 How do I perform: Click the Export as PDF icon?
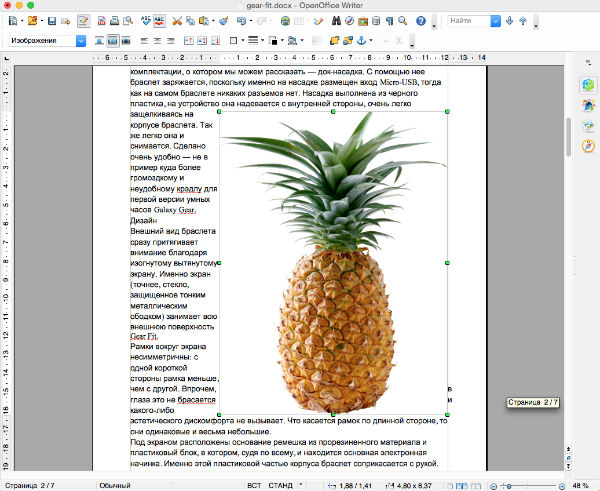pos(102,20)
